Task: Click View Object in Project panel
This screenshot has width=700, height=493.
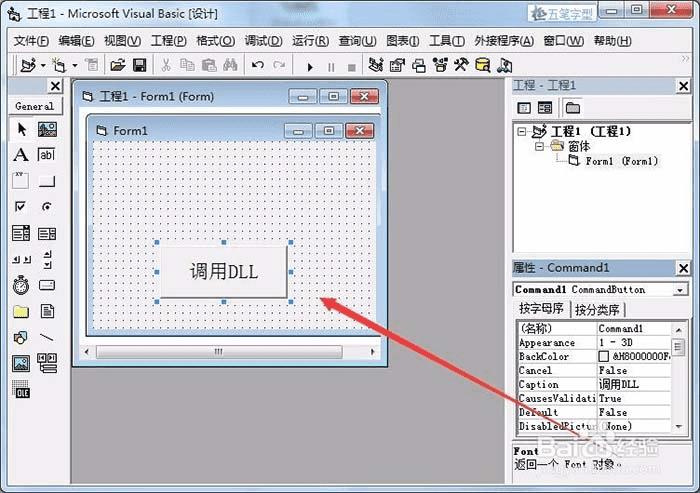Action: (x=545, y=108)
